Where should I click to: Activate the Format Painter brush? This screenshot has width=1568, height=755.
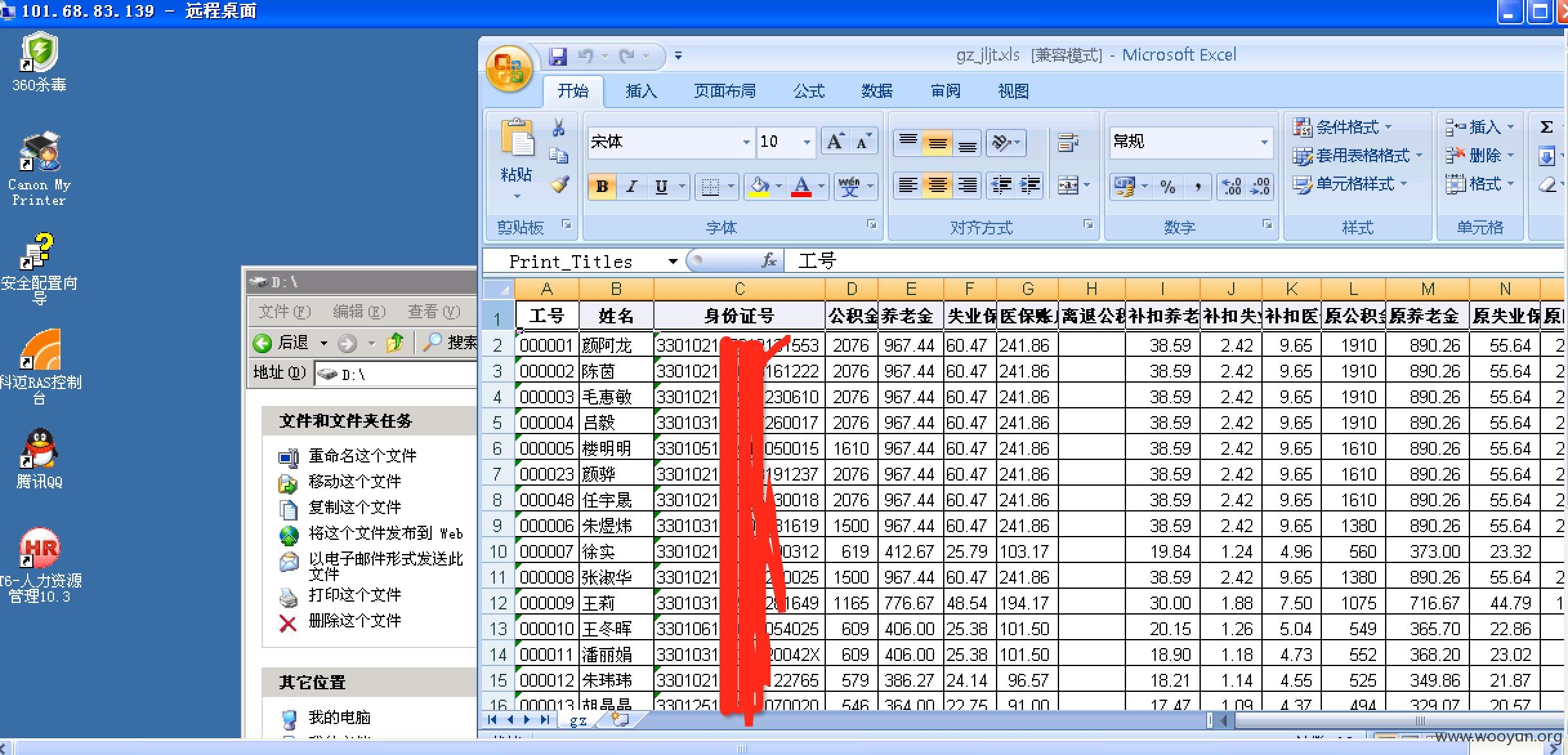pyautogui.click(x=559, y=185)
